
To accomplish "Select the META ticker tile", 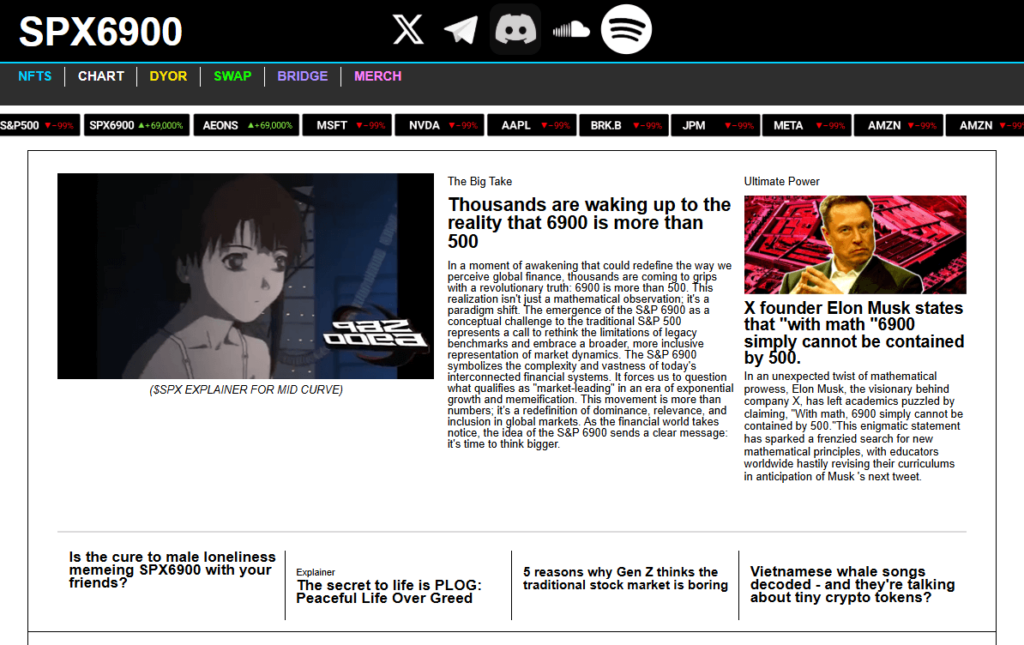I will 807,125.
